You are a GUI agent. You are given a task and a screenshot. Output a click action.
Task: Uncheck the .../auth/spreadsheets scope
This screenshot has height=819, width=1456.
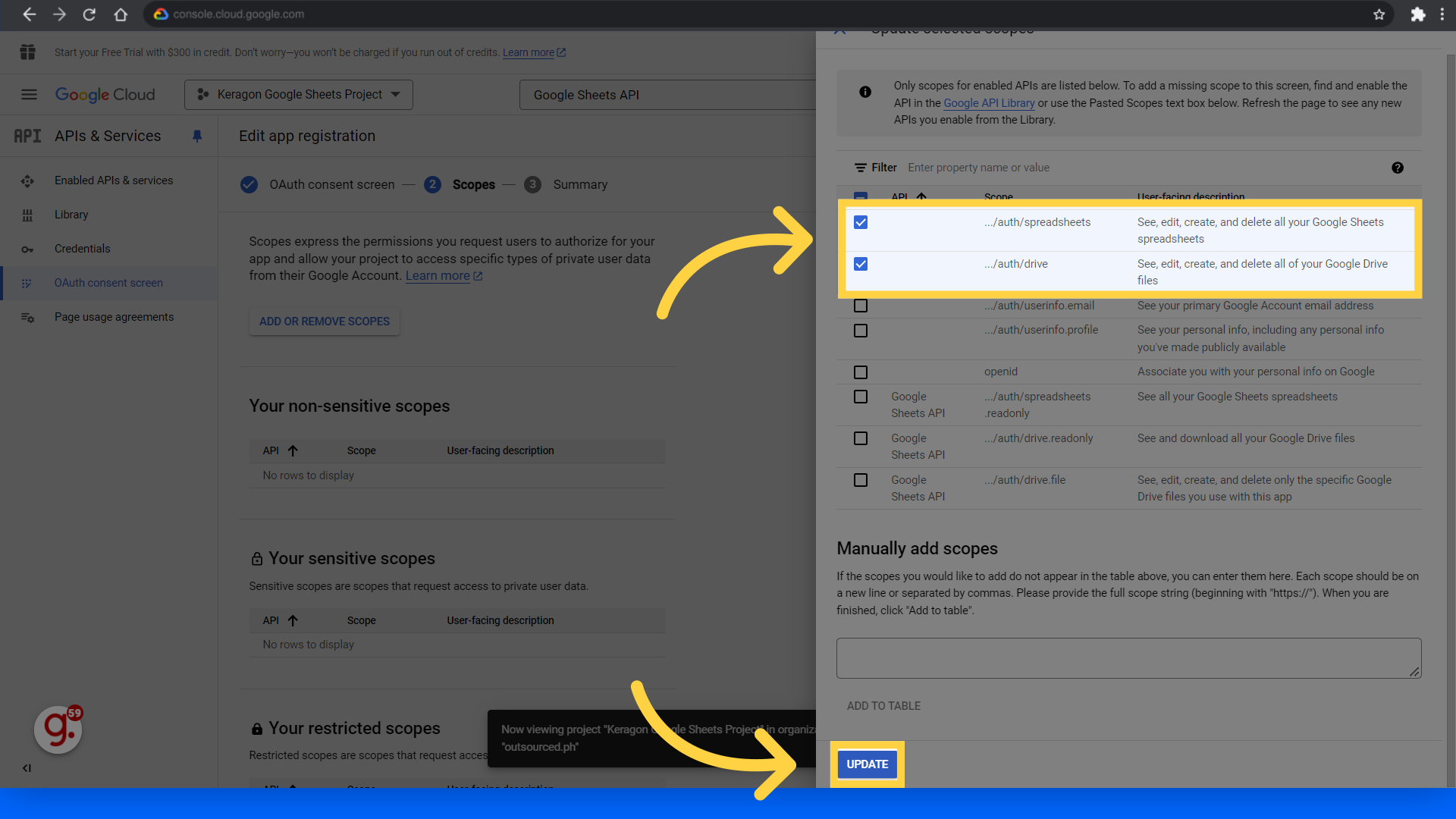[x=861, y=222]
